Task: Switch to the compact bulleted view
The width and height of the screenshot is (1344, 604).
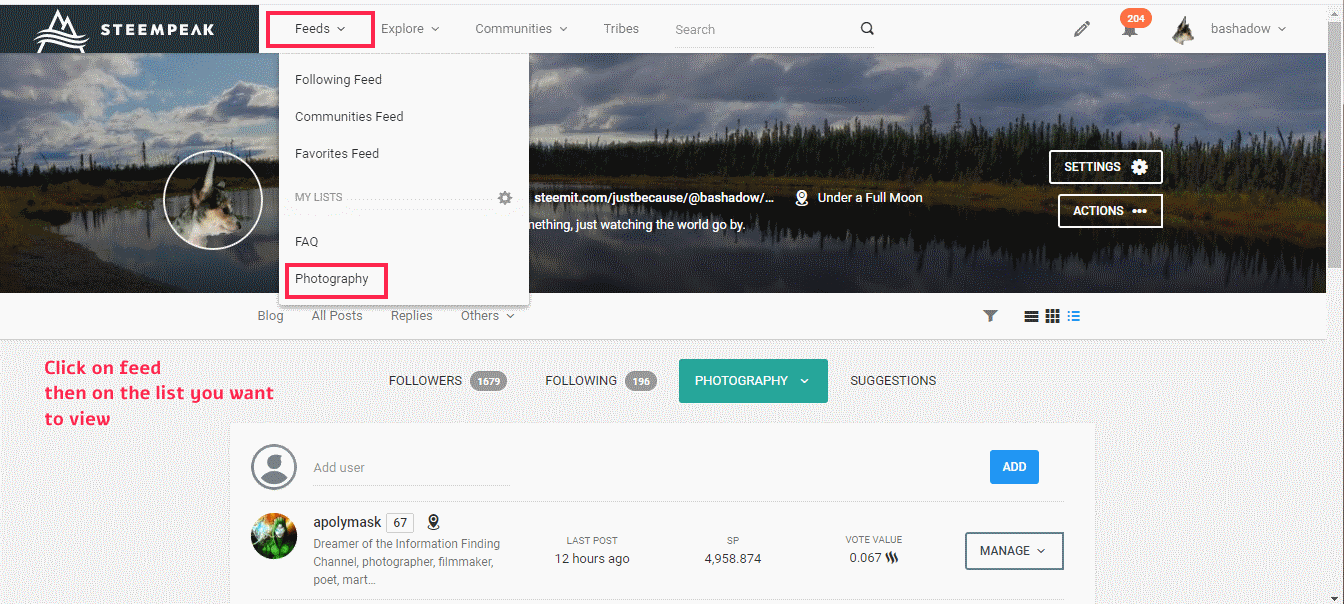Action: tap(1074, 316)
